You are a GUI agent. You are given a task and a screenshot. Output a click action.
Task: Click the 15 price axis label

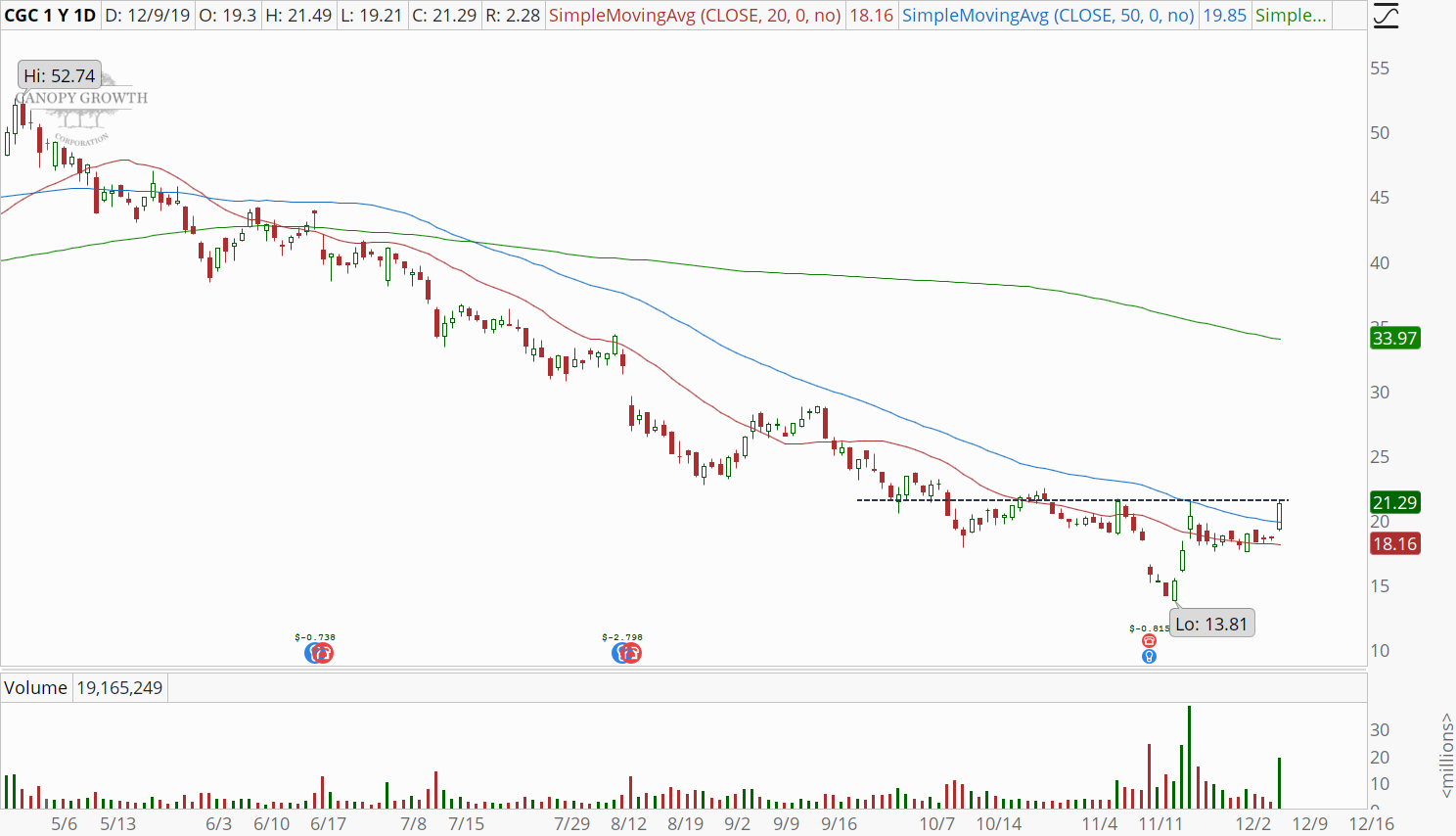[1380, 586]
